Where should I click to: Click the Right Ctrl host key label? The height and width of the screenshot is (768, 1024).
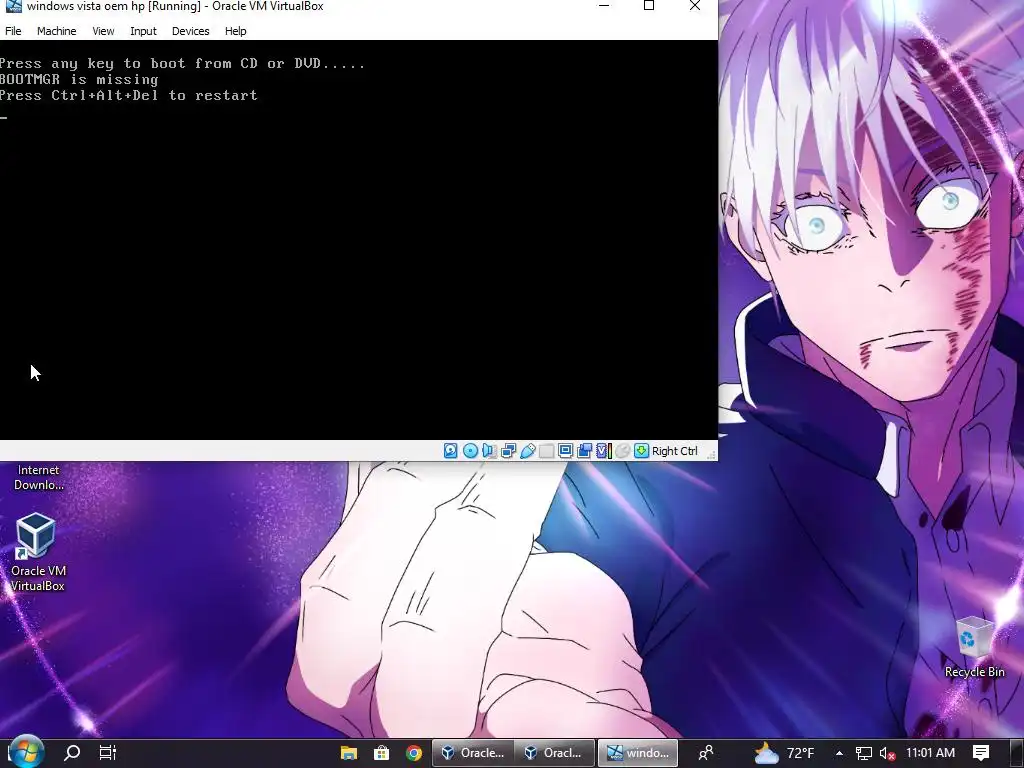click(675, 451)
